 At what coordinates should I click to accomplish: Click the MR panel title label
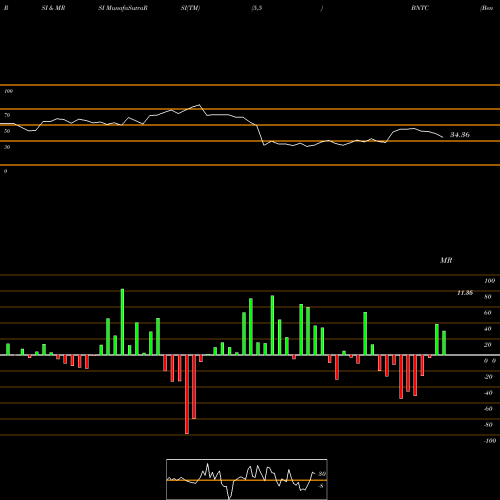point(446,260)
